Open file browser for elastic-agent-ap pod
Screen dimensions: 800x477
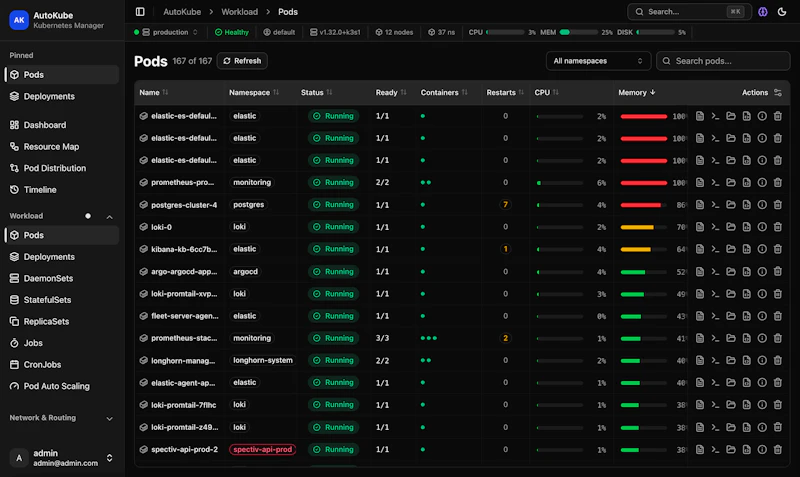tap(731, 383)
